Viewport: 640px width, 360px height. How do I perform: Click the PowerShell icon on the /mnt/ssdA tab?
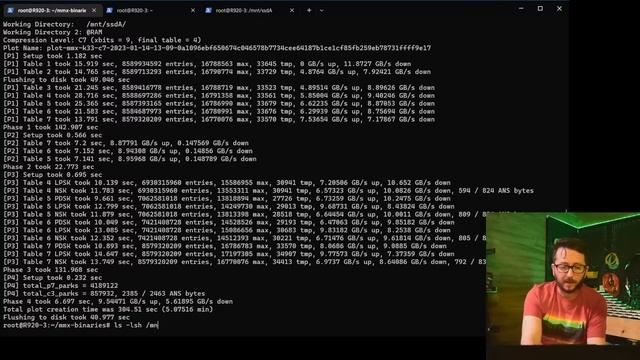tap(209, 10)
